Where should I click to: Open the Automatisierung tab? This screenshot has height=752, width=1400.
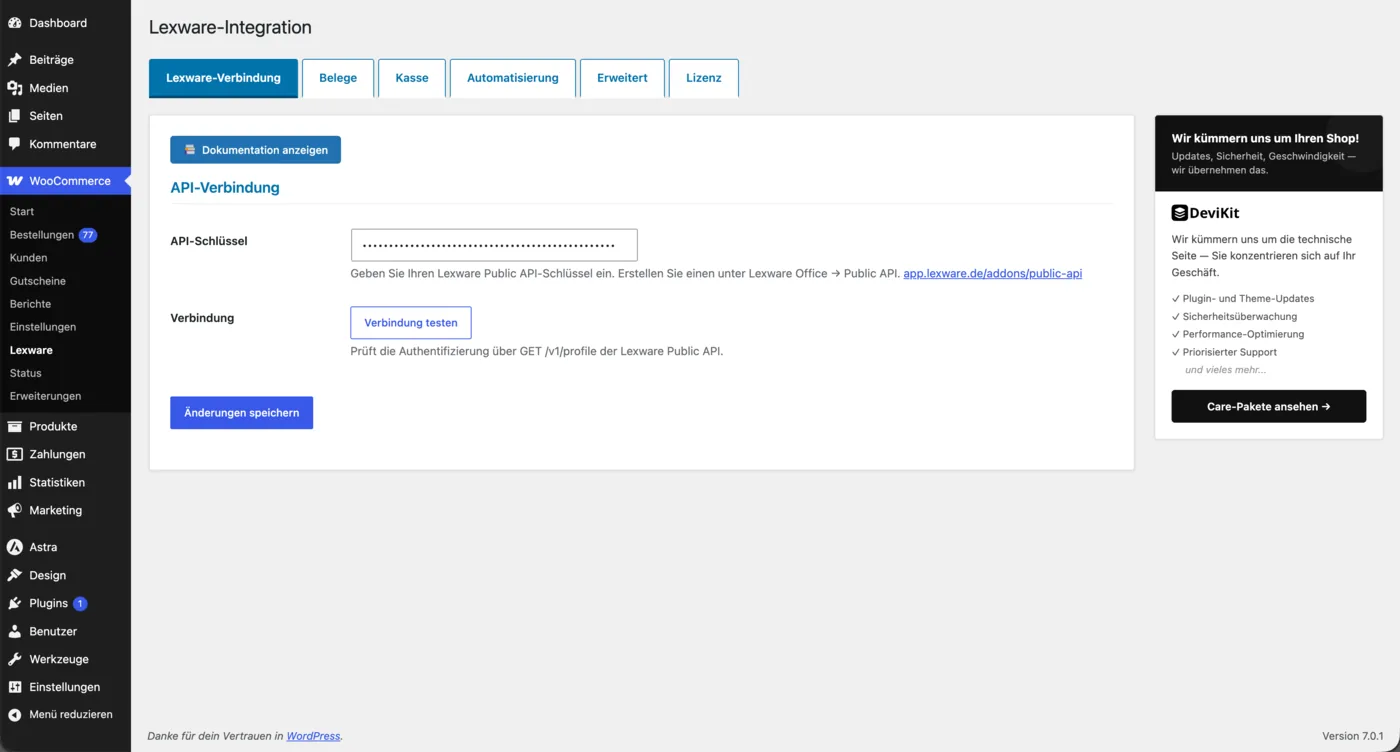(513, 78)
